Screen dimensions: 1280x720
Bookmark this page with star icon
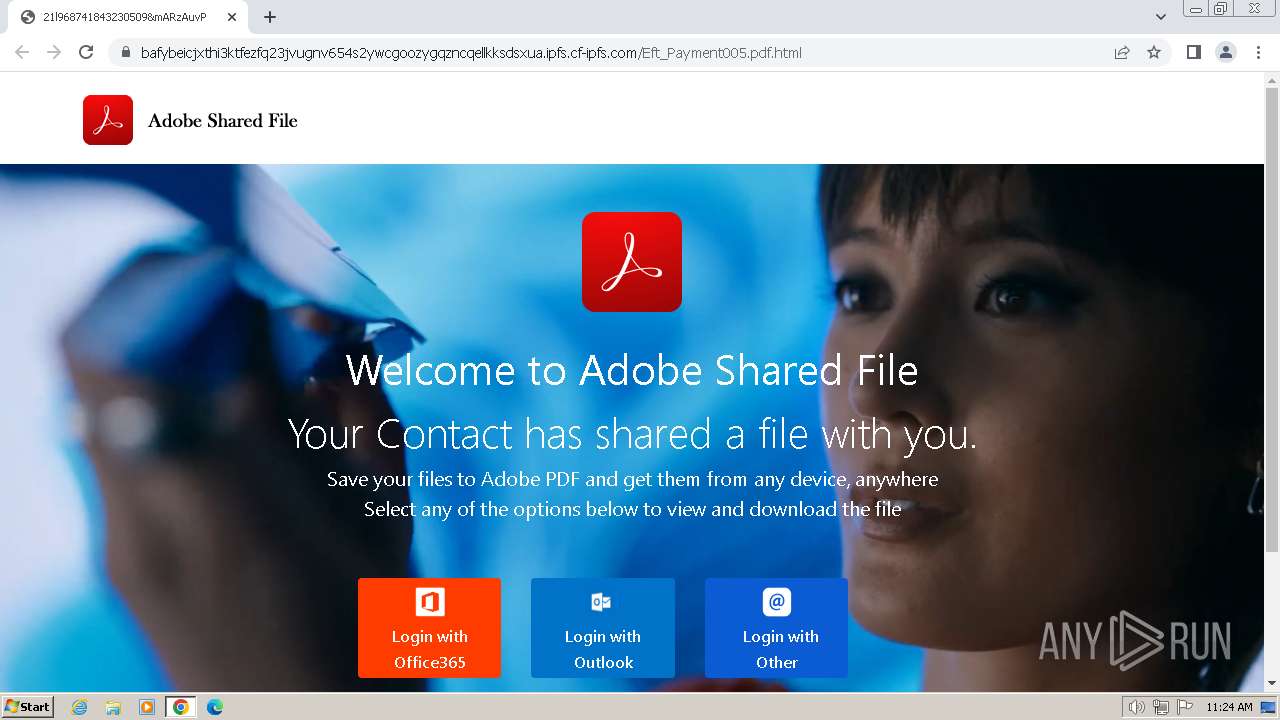click(x=1154, y=52)
